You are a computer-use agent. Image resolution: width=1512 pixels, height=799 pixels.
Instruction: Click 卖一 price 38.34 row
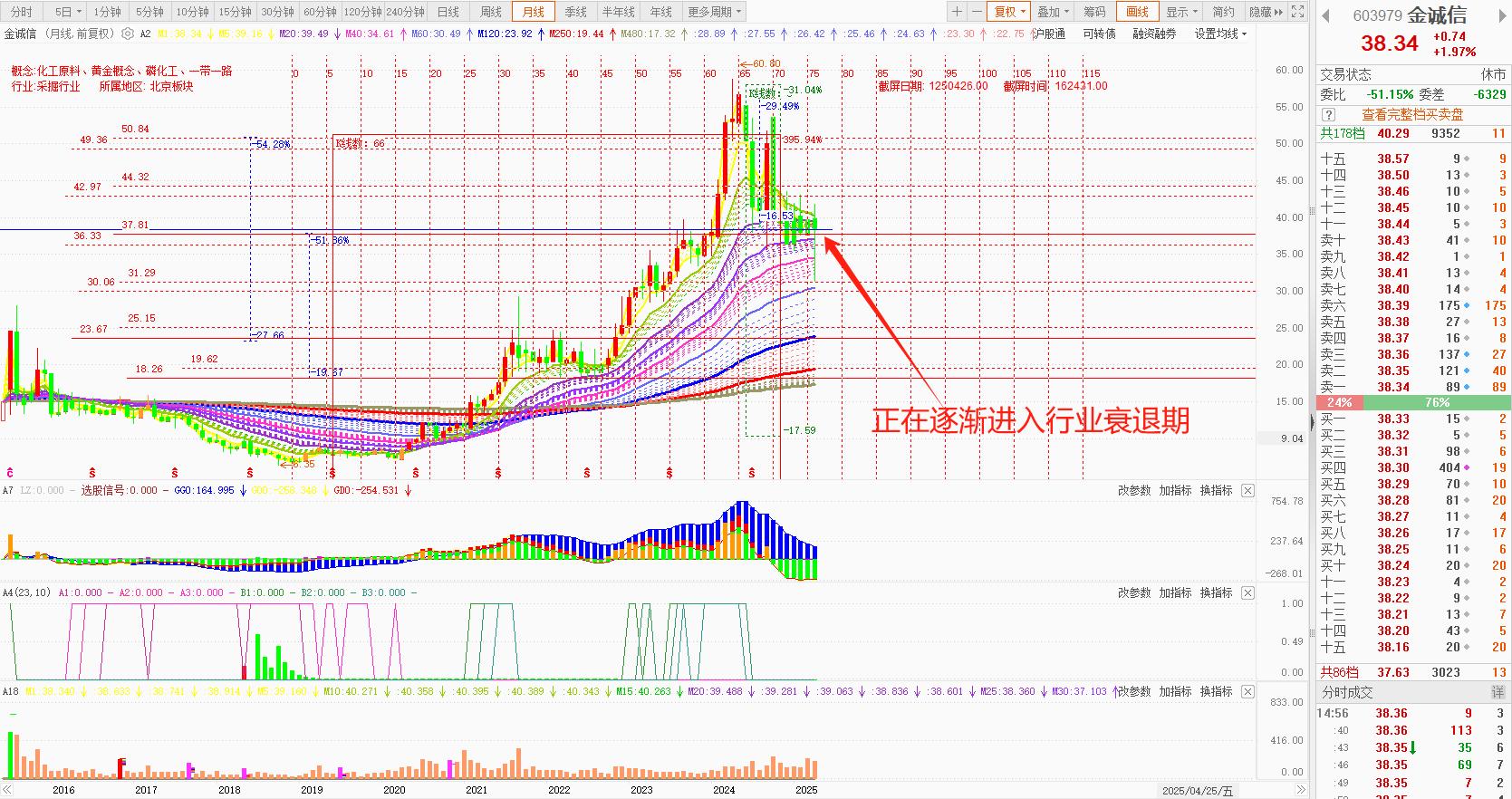[1413, 387]
